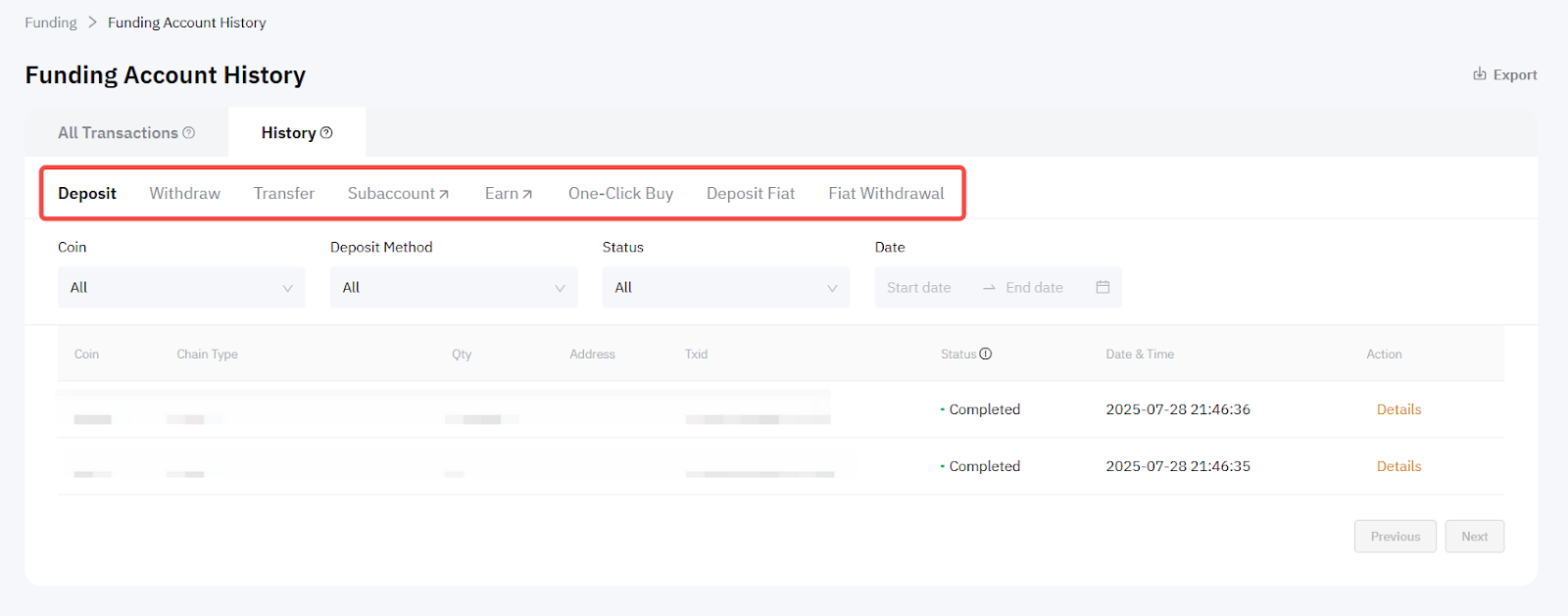This screenshot has width=1568, height=616.
Task: Select the Transfer tab
Action: tap(283, 194)
